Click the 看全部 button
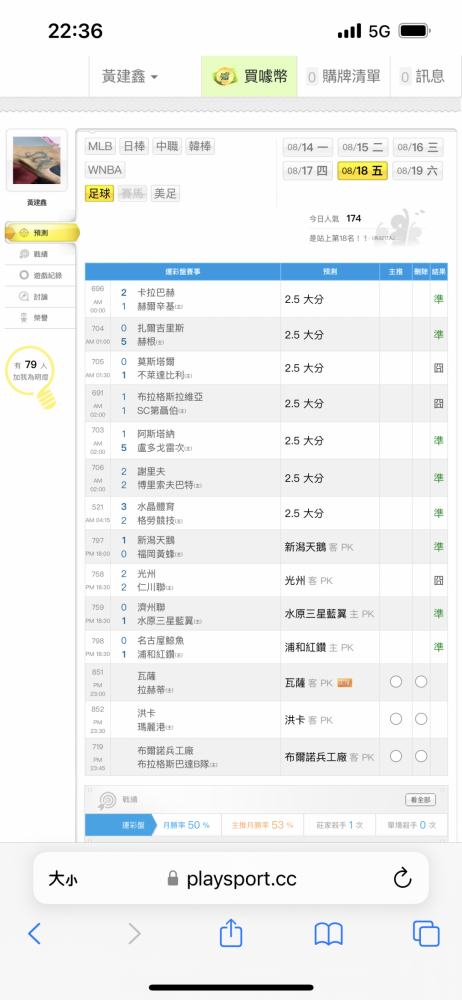 (421, 800)
